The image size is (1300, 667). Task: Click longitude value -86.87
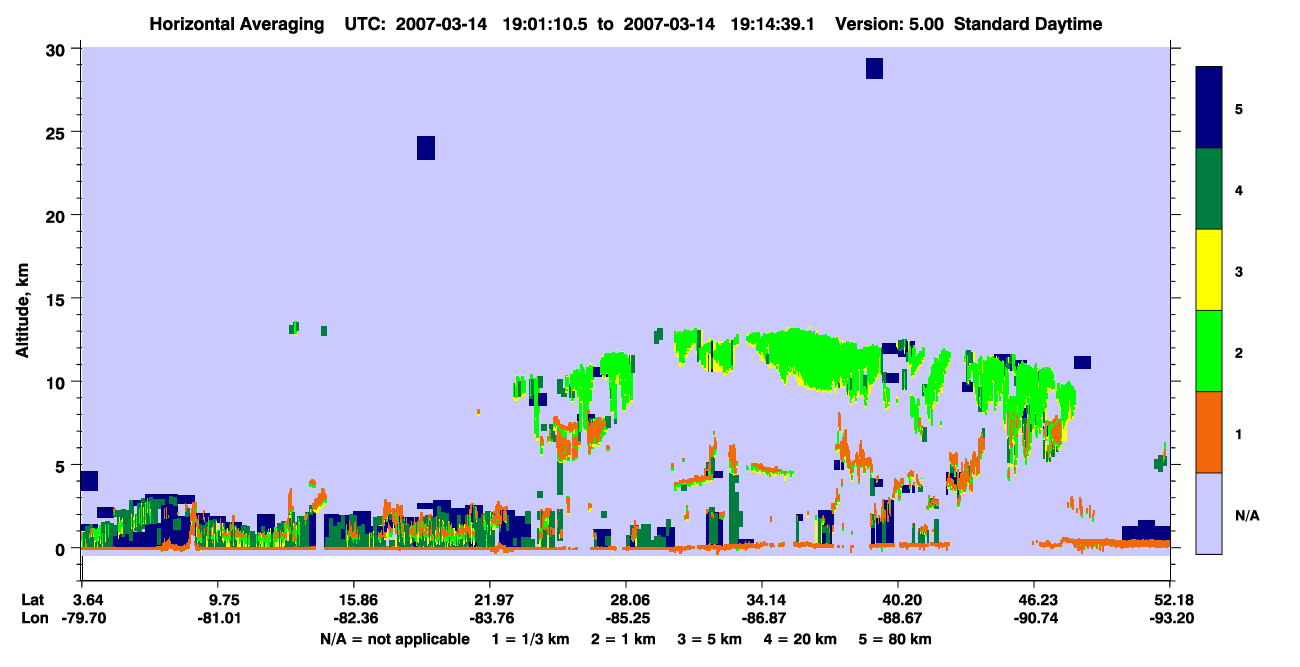(x=762, y=619)
